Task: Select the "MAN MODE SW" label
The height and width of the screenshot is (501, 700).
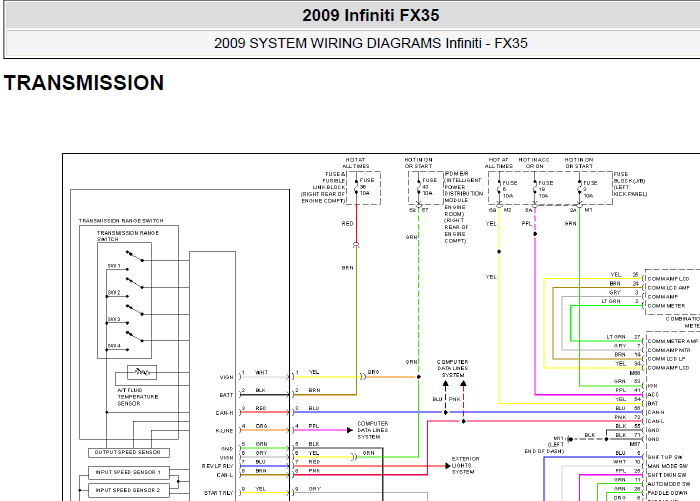Action: 668,466
